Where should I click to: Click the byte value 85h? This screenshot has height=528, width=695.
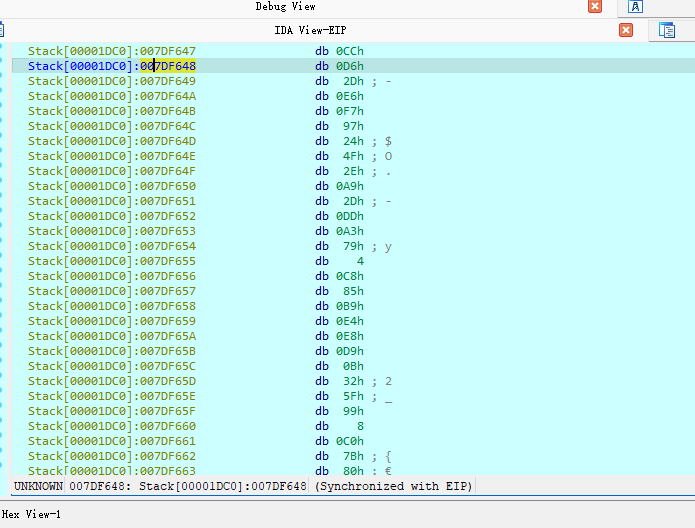353,291
